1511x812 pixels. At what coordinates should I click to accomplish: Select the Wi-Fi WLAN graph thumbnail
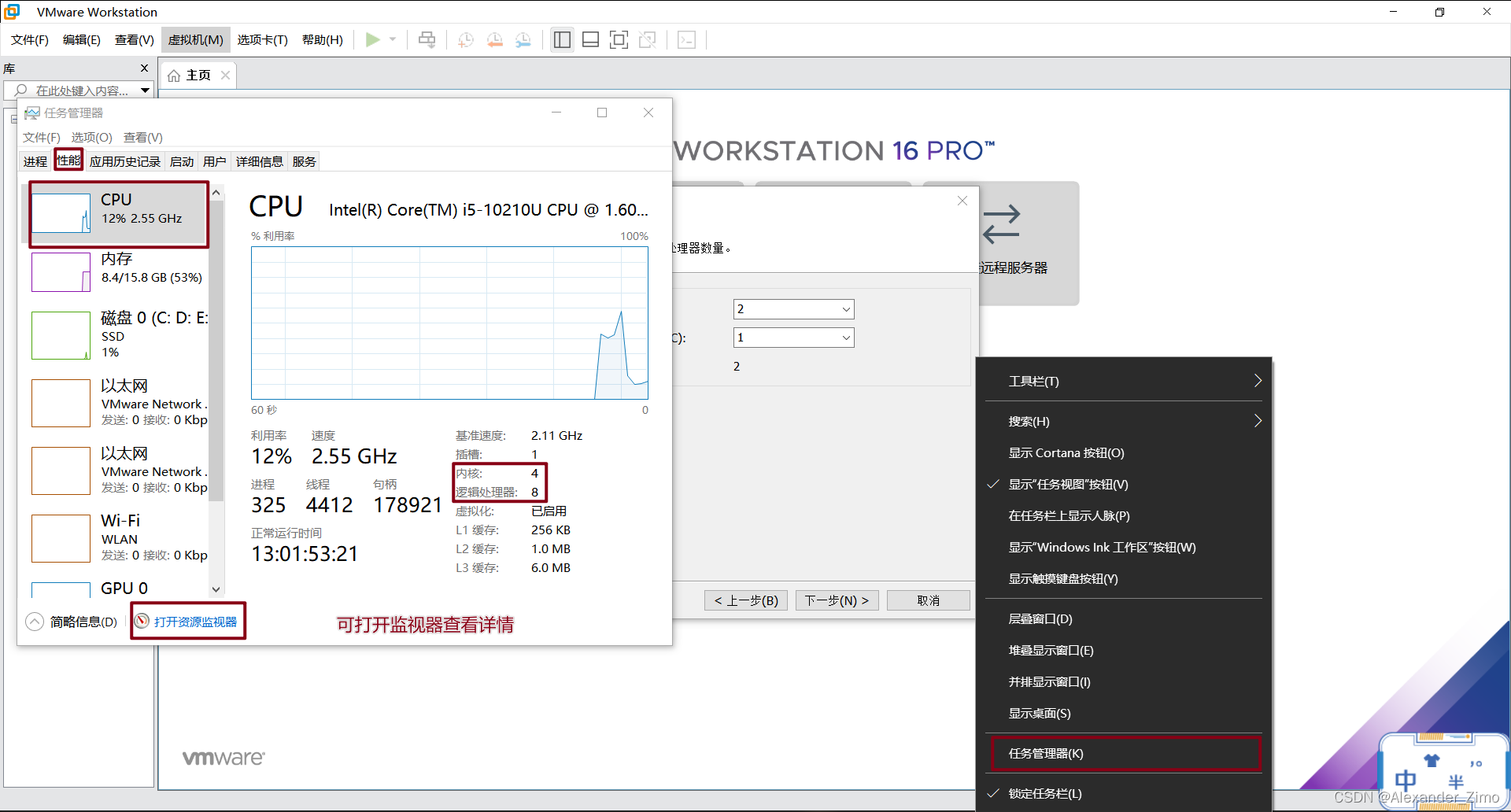pos(61,538)
